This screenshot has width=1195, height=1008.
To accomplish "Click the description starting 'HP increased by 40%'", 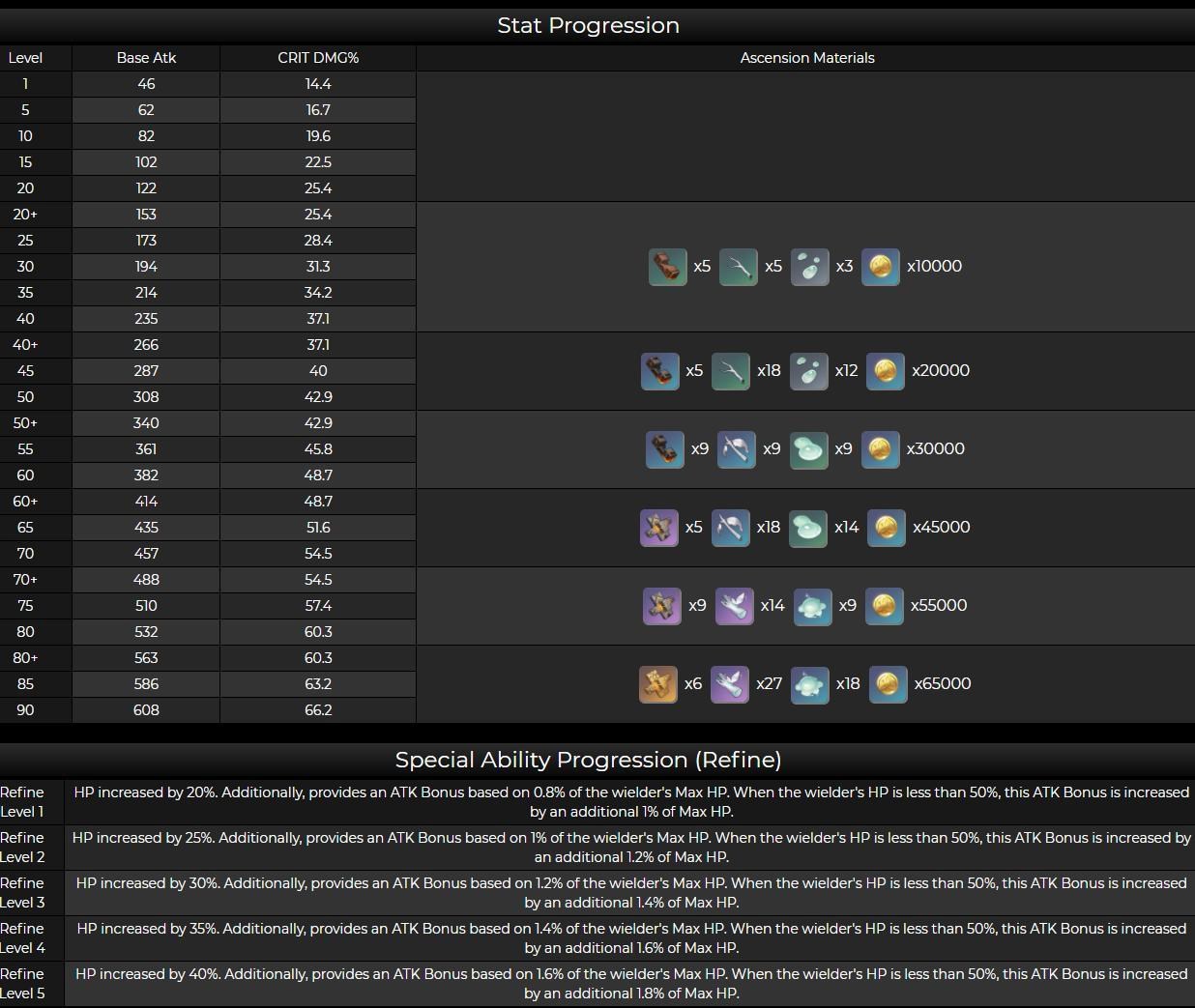I will coord(631,984).
